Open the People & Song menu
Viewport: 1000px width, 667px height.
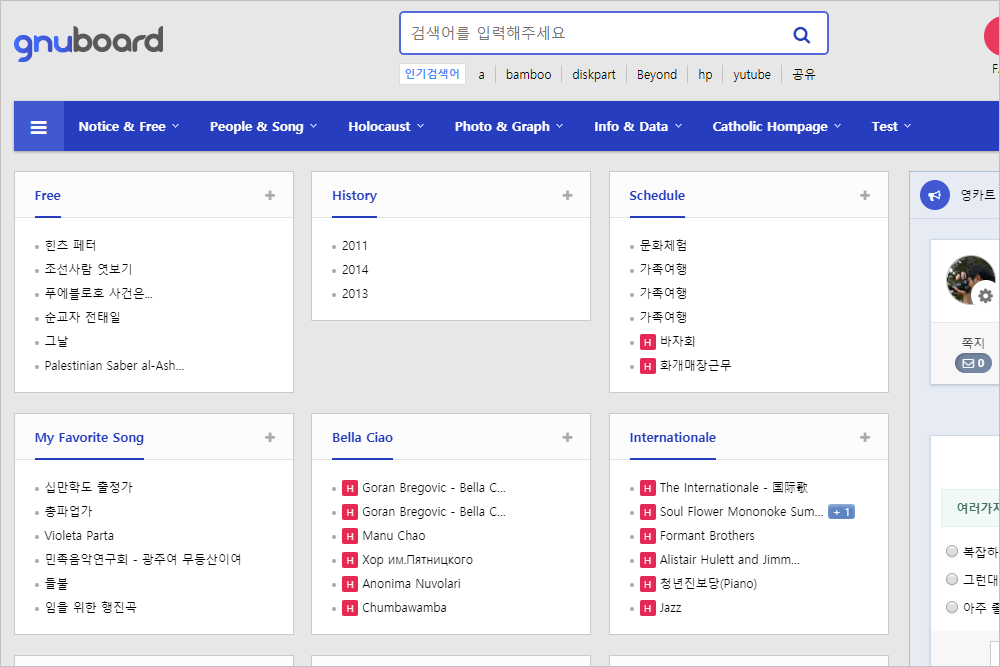tap(262, 127)
